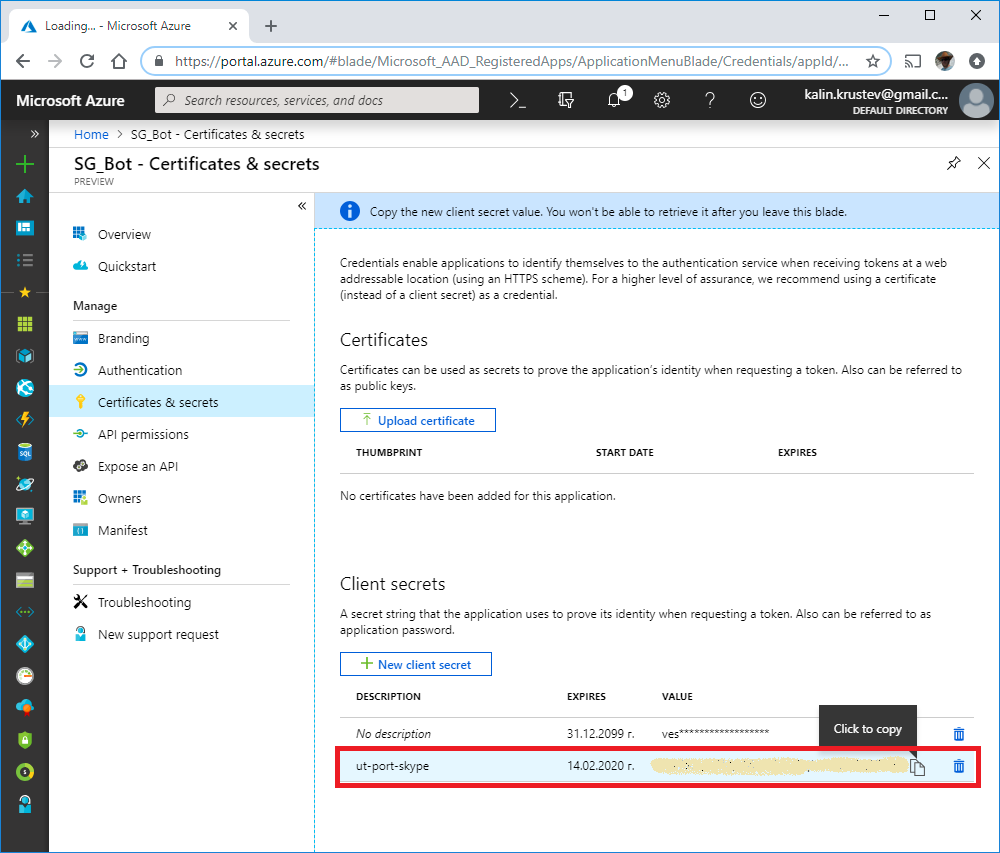Focus the search resources box
The height and width of the screenshot is (853, 1000).
[x=317, y=100]
